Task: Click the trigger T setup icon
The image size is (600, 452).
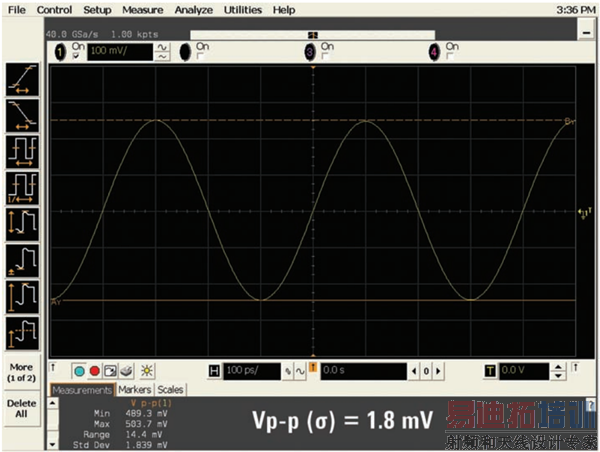Action: [x=490, y=371]
